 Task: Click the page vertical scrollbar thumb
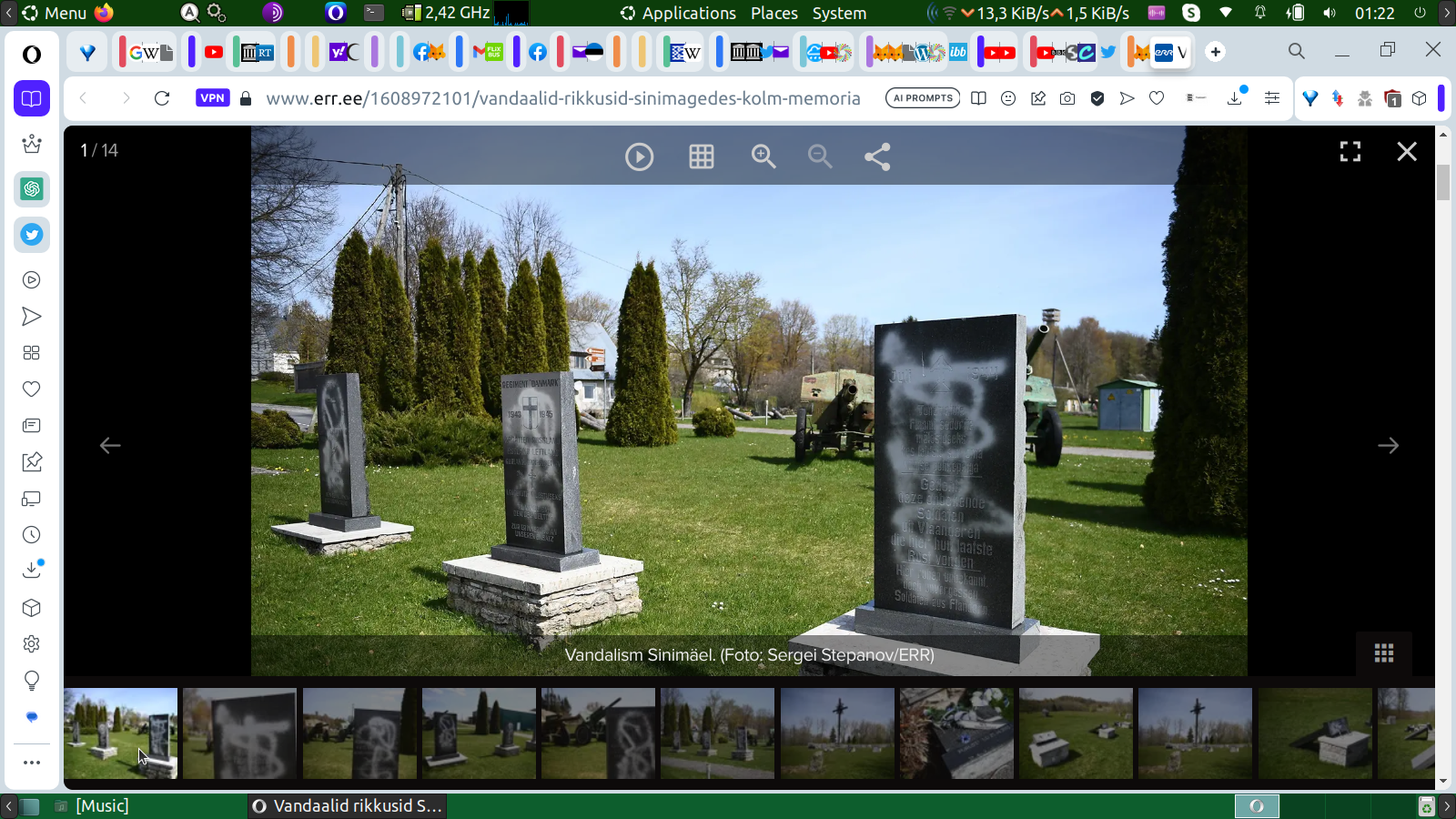(x=1443, y=182)
